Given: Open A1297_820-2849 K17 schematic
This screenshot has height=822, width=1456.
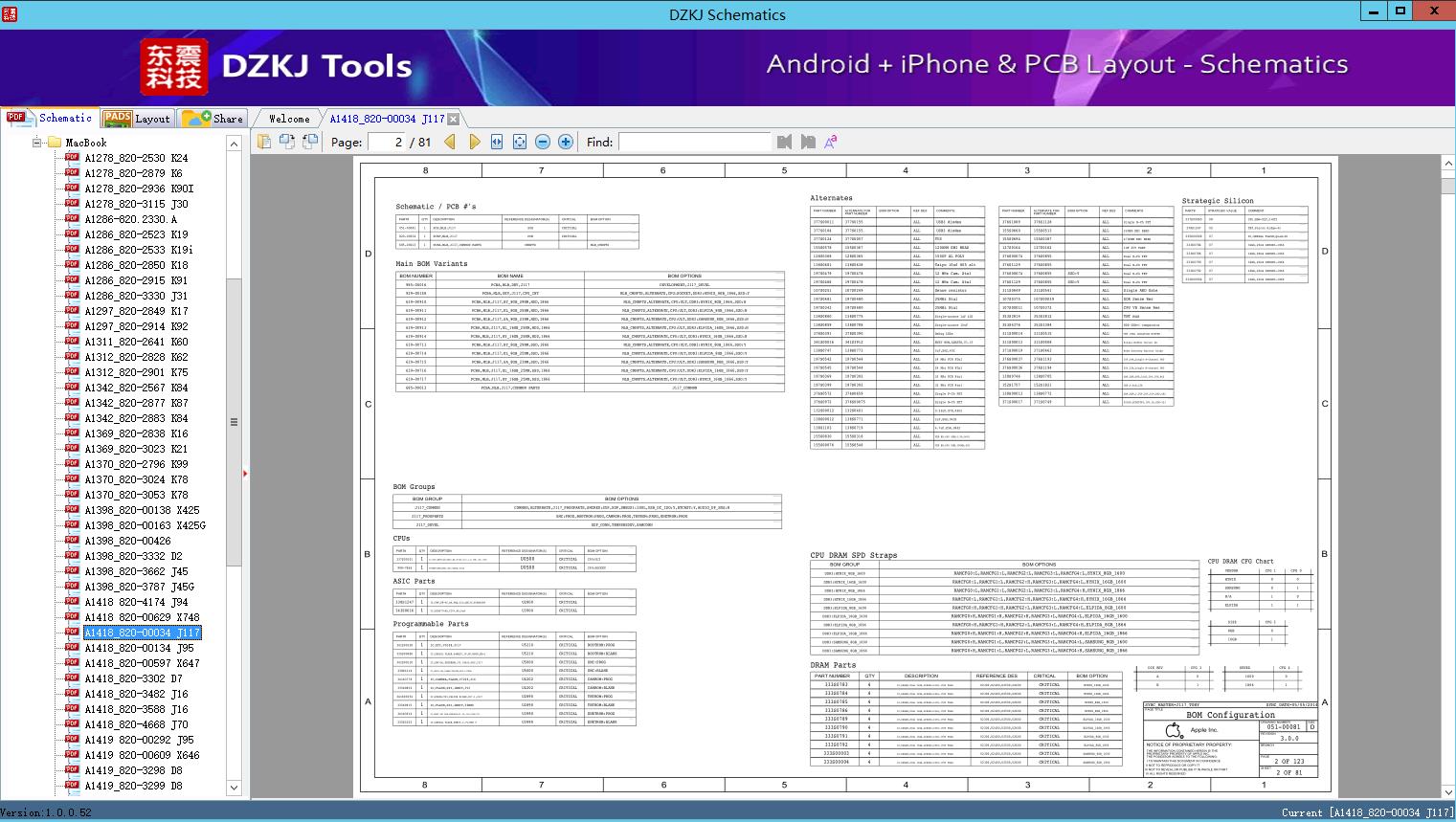Looking at the screenshot, I should click(x=136, y=311).
